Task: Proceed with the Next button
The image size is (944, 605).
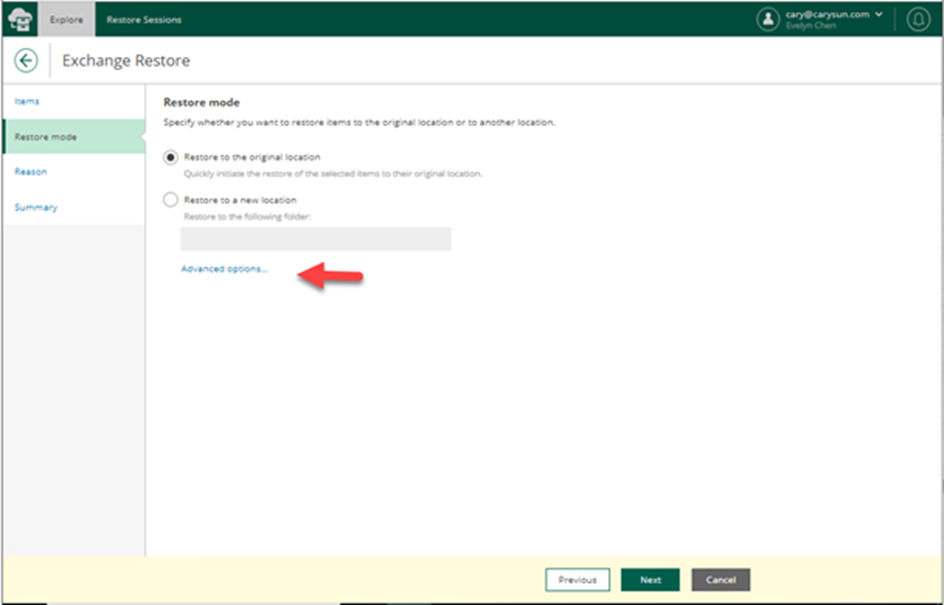Action: (650, 580)
